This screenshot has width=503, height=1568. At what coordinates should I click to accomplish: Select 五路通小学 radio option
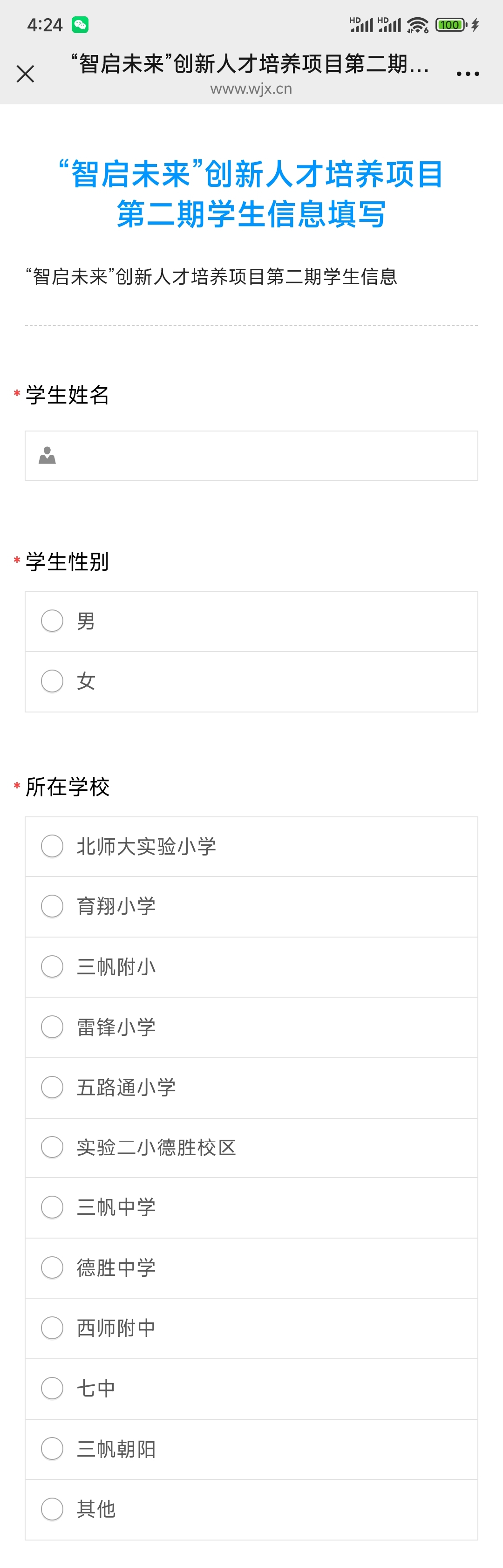coord(52,1087)
